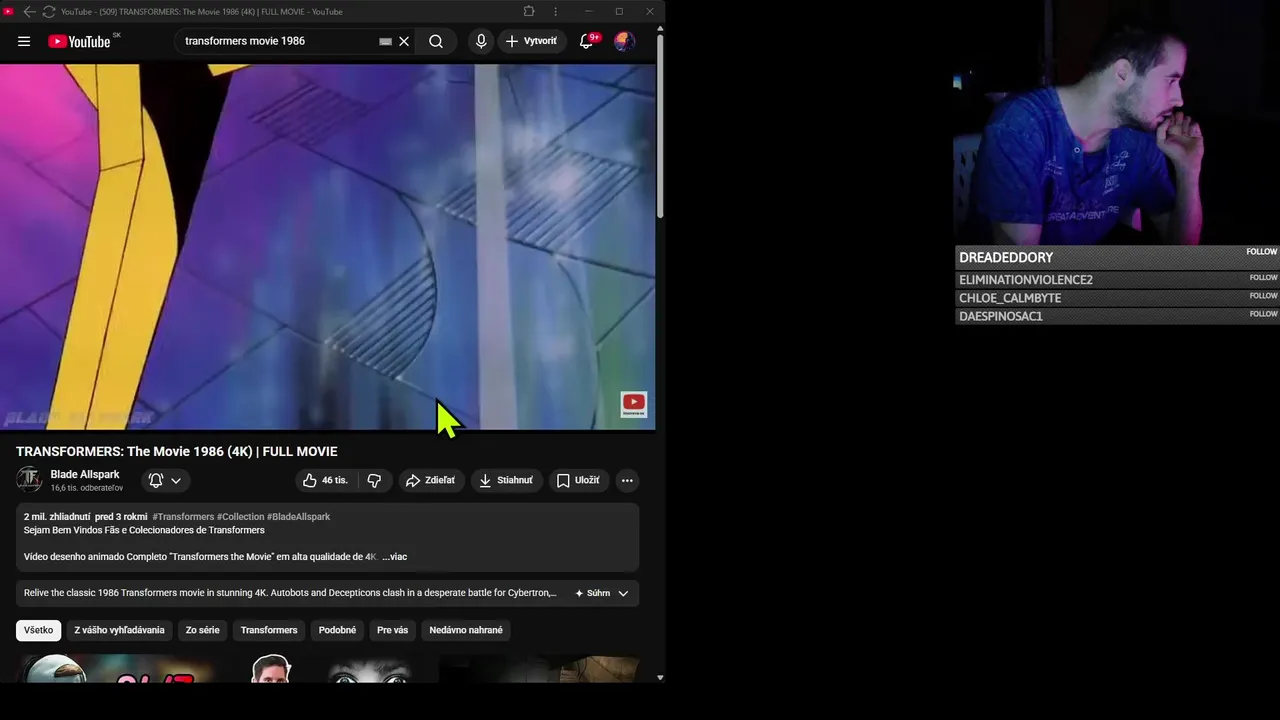Like the video showing 46 tis.

coord(326,480)
